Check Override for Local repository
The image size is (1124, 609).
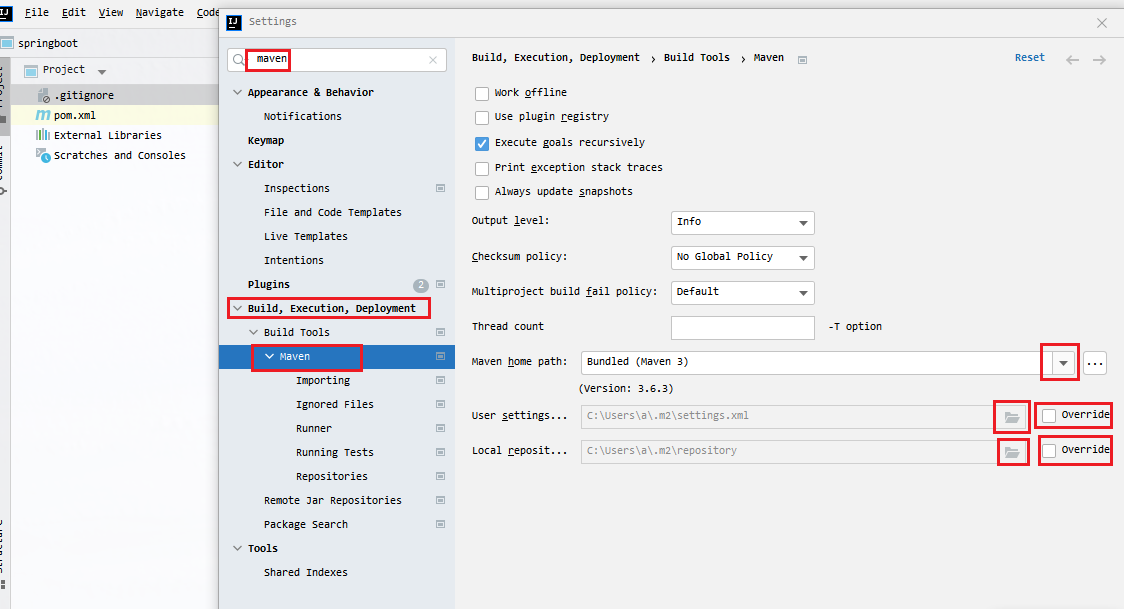pos(1049,451)
